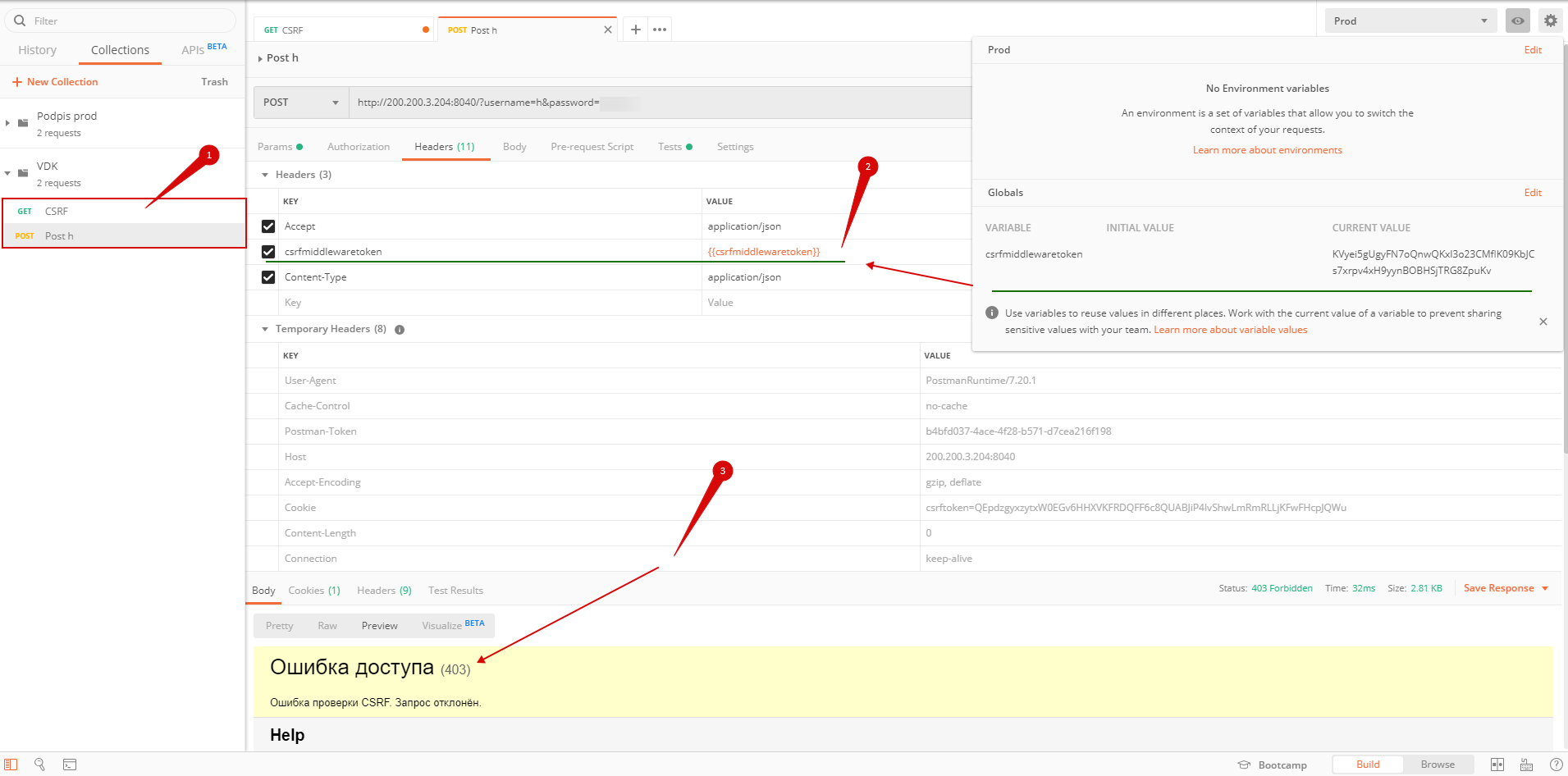Screen dimensions: 1568x776
Task: Open tab options three-dots menu
Action: coord(660,30)
